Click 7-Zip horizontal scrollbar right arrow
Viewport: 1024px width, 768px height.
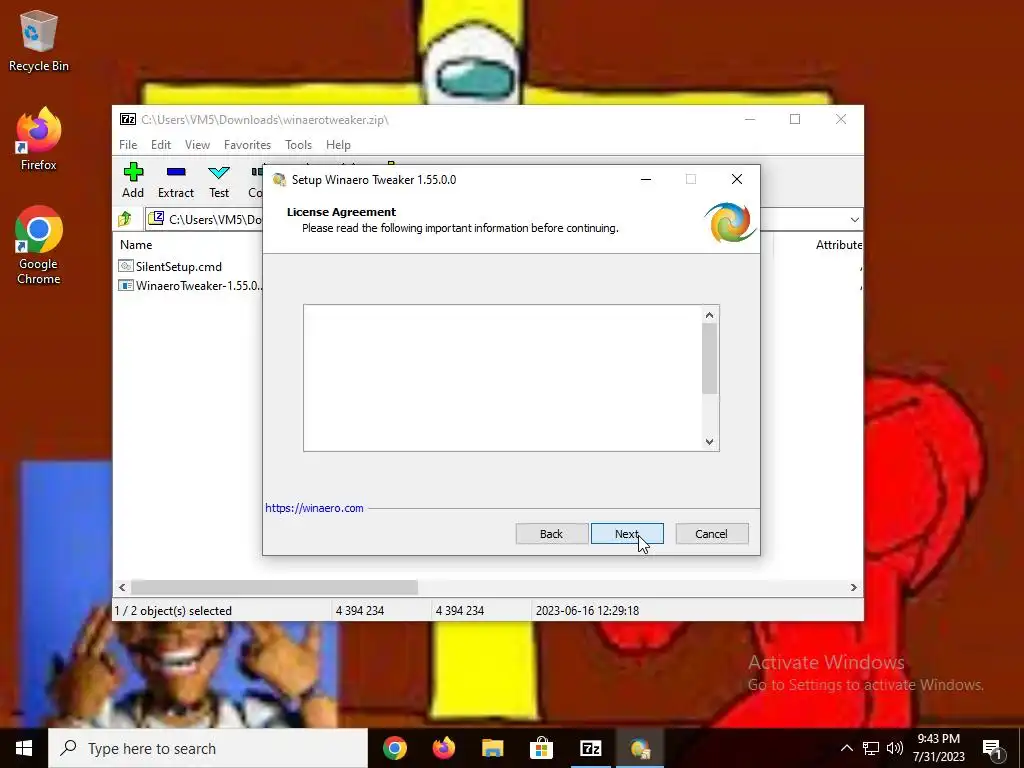[854, 588]
